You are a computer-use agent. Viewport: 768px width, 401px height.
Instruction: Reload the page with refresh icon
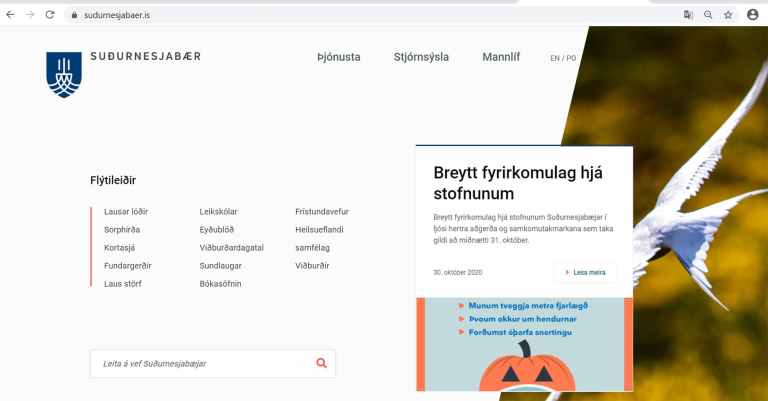pyautogui.click(x=50, y=15)
